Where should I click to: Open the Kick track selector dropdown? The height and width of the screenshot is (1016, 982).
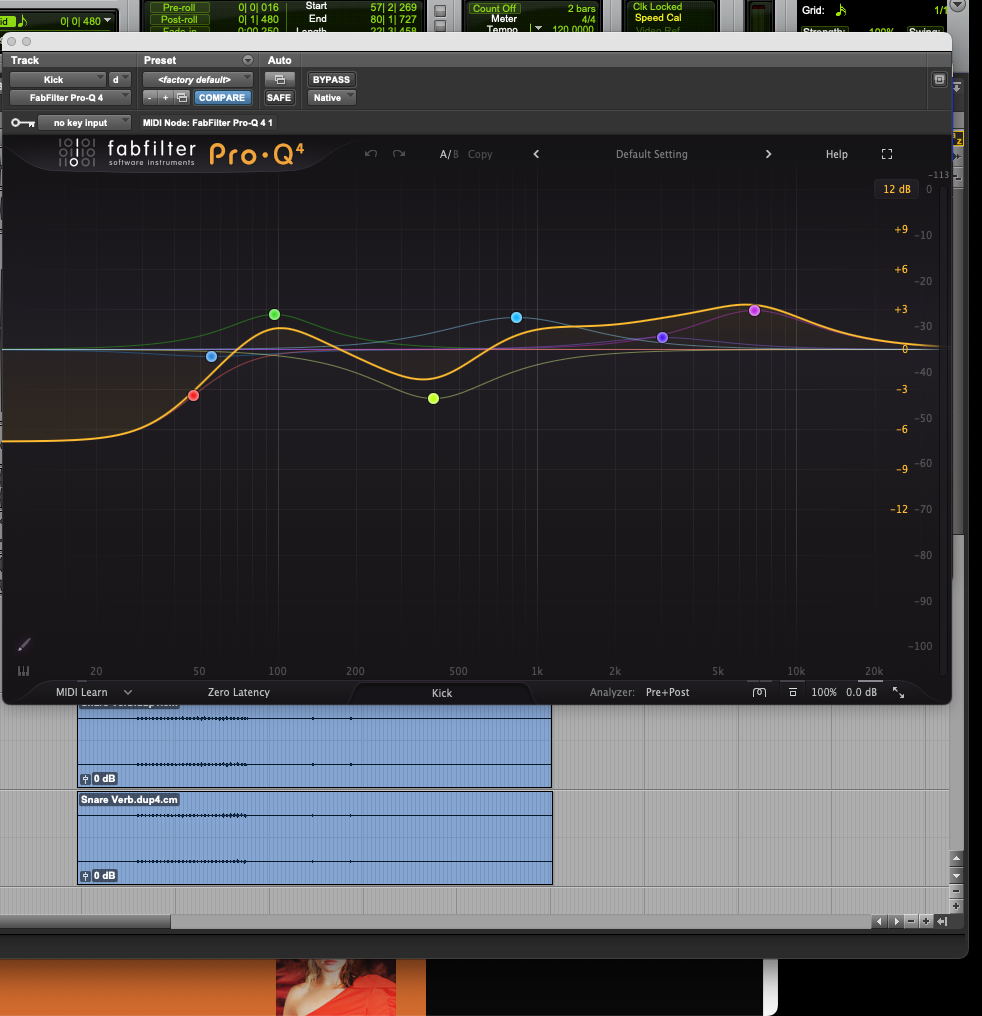[58, 80]
